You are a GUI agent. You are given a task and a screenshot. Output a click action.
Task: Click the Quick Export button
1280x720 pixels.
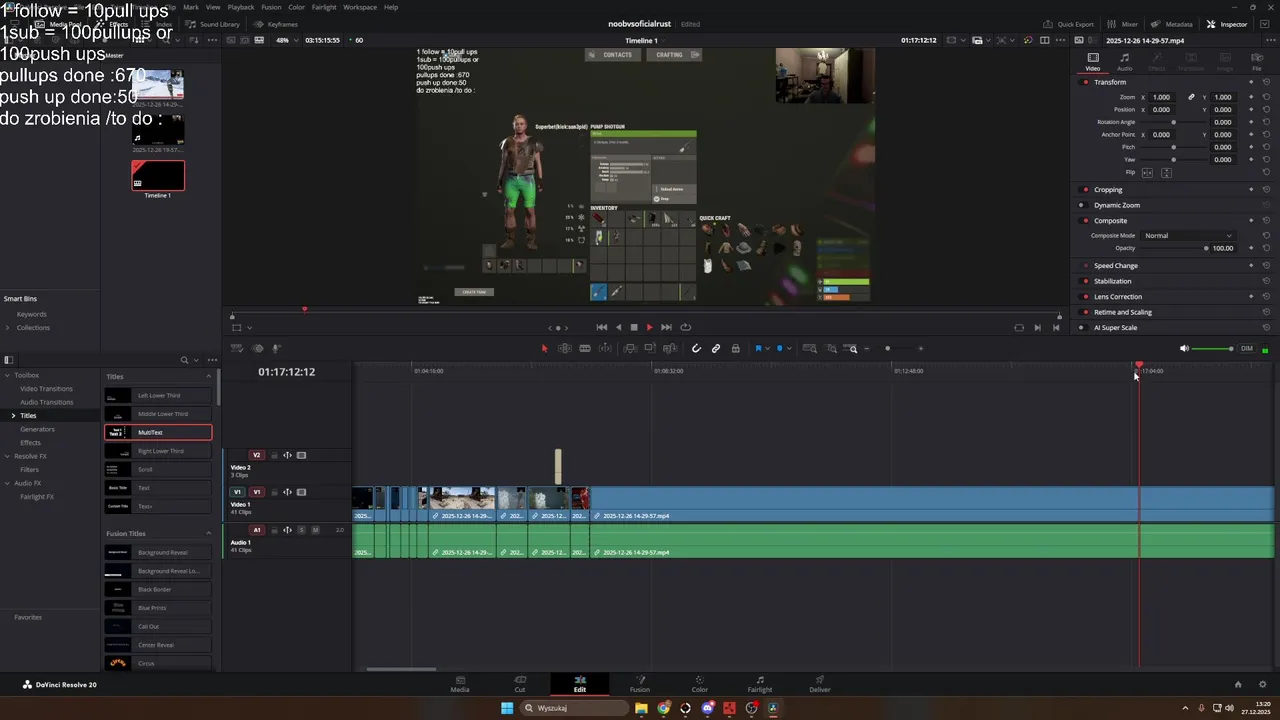pos(1068,24)
